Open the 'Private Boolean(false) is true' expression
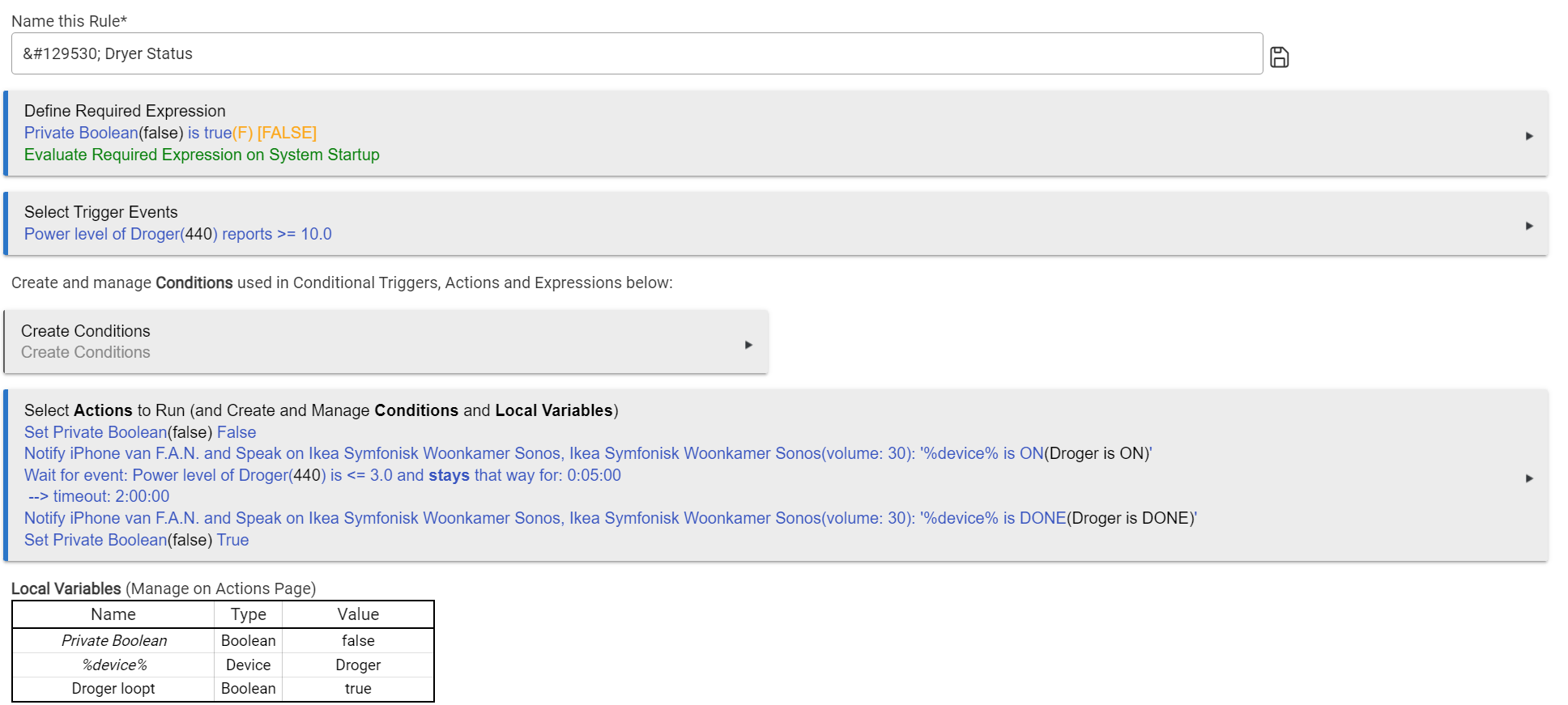This screenshot has width=1568, height=705. (x=170, y=133)
